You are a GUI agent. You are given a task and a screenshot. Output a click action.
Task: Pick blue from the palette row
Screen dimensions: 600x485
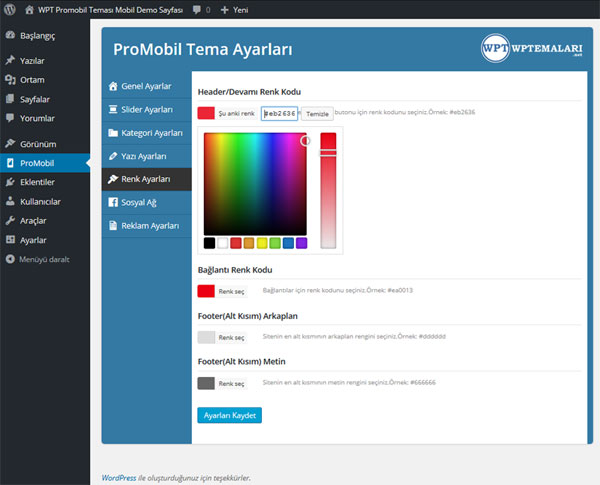[x=288, y=243]
